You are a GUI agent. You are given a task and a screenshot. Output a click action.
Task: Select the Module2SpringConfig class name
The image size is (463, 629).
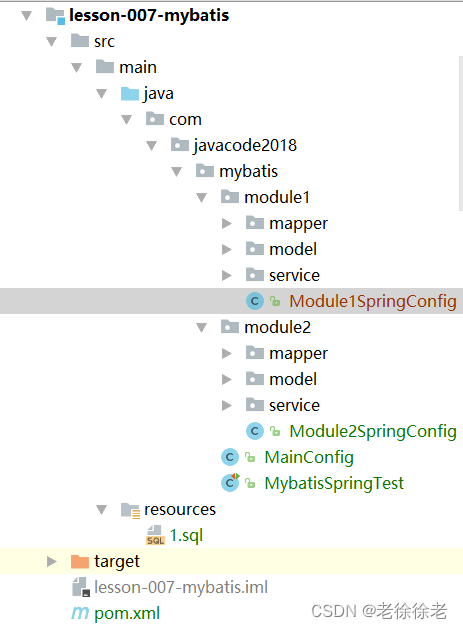pos(373,431)
